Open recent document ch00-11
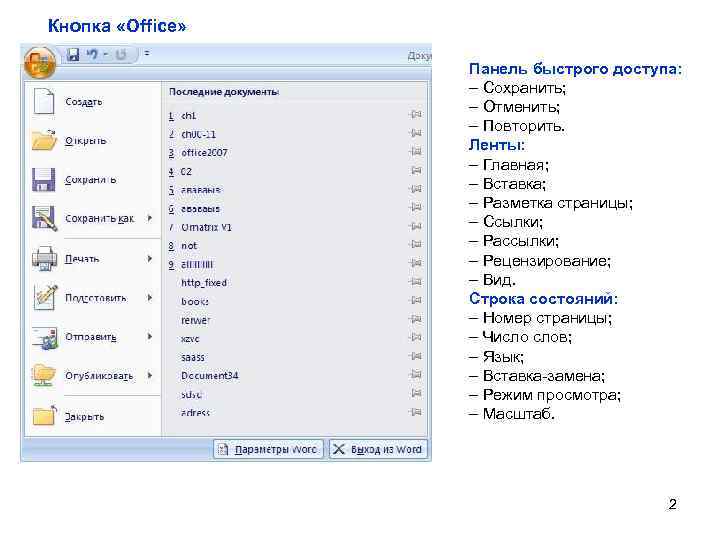This screenshot has height=540, width=720. [x=295, y=134]
